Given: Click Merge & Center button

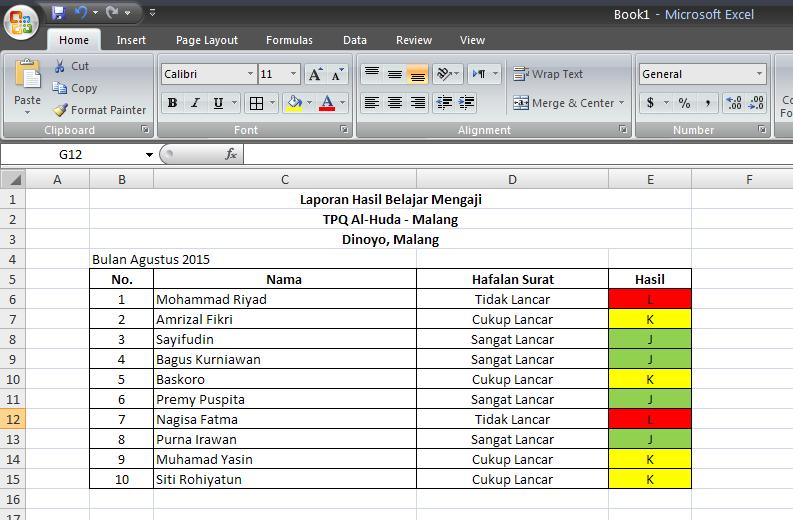Looking at the screenshot, I should [x=564, y=103].
